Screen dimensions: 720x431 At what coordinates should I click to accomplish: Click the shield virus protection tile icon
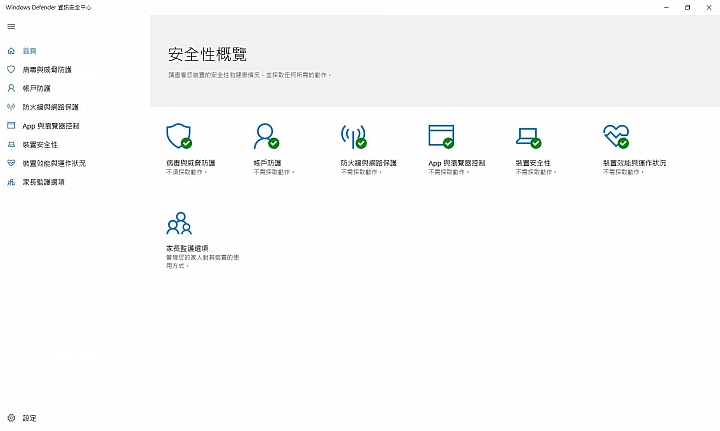pyautogui.click(x=179, y=136)
